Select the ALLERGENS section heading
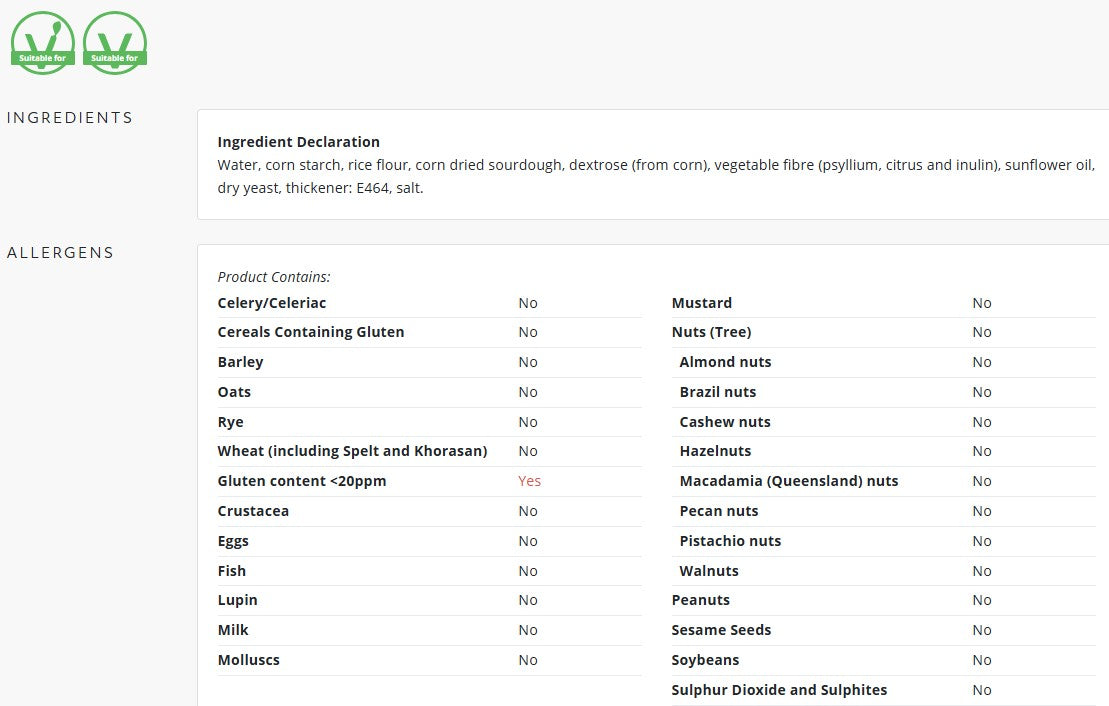The height and width of the screenshot is (706, 1109). pyautogui.click(x=60, y=253)
